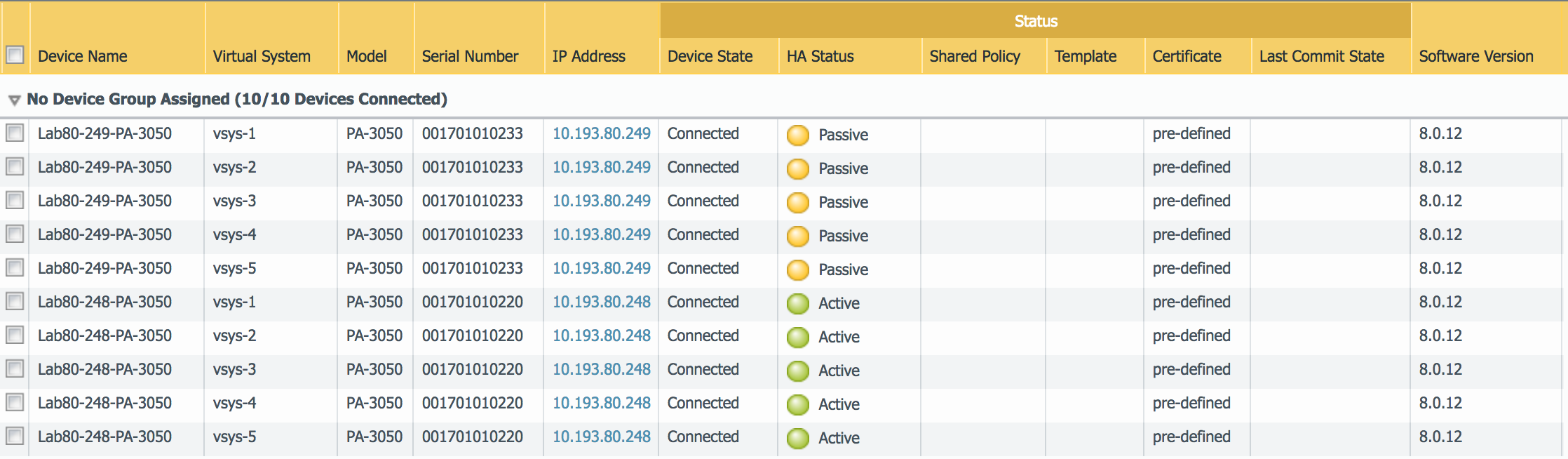The width and height of the screenshot is (1568, 459).
Task: Check the select-all checkbox in table header
Action: (15, 55)
